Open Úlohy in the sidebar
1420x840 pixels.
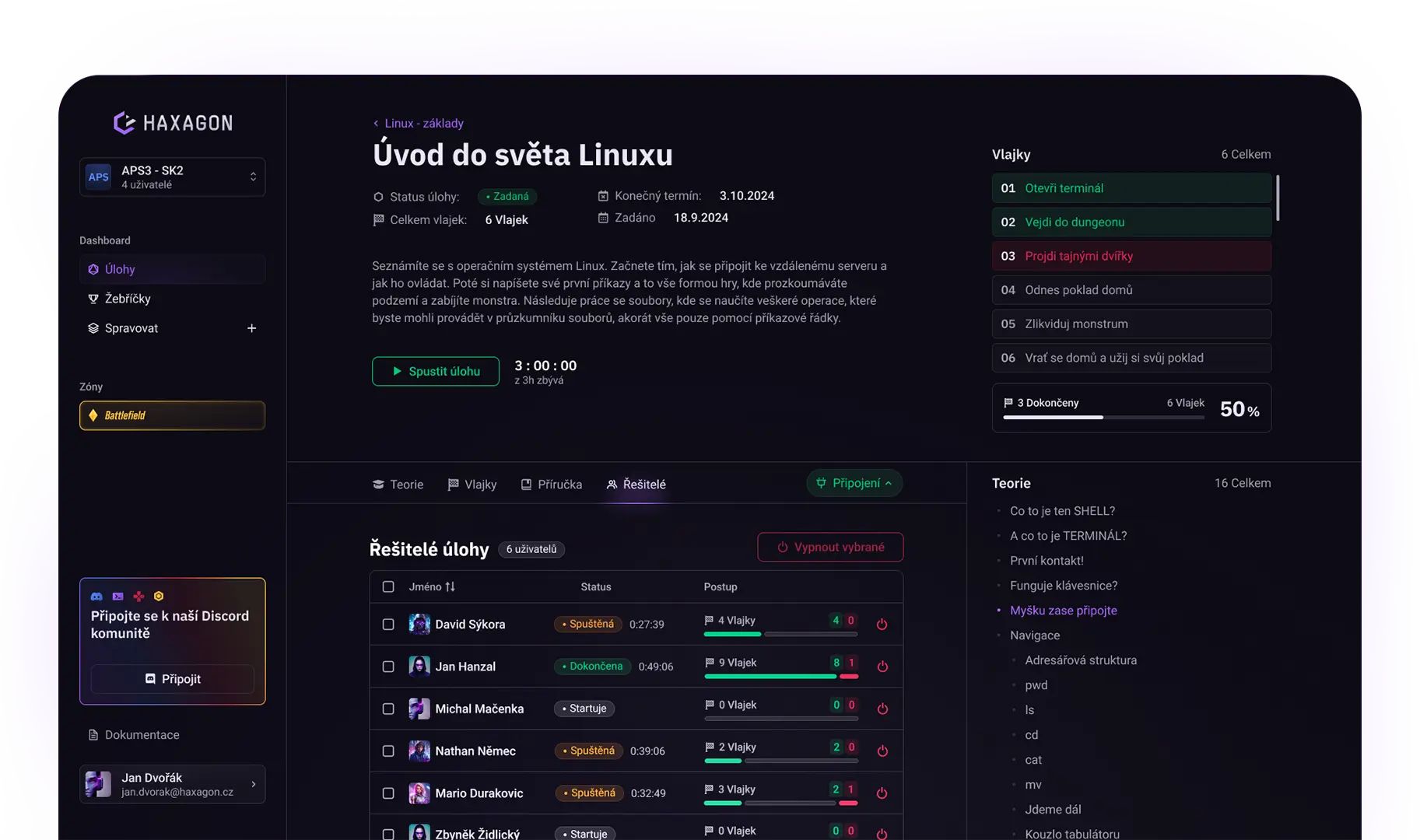(x=172, y=269)
